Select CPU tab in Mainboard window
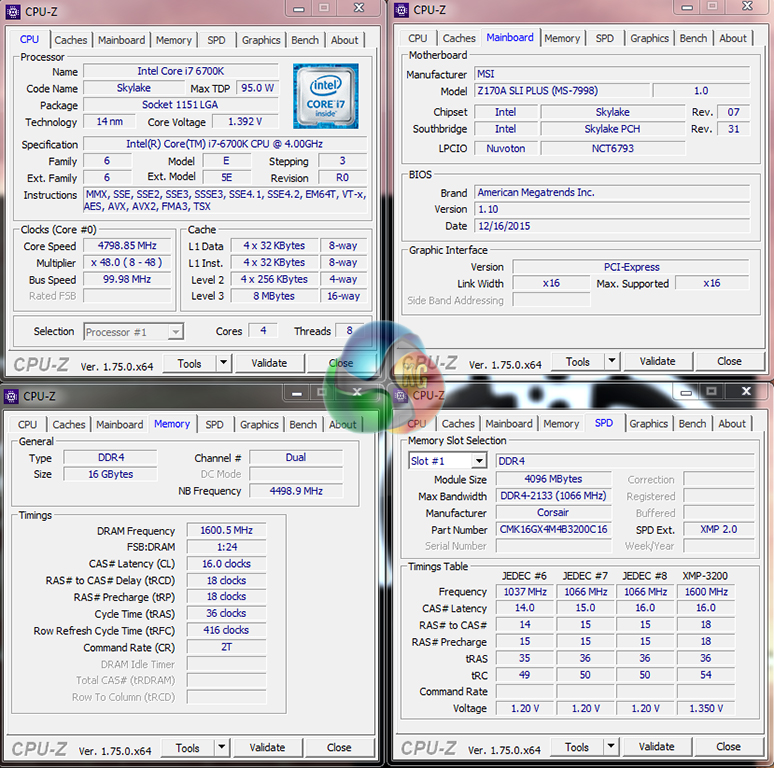The height and width of the screenshot is (768, 774). (x=418, y=38)
